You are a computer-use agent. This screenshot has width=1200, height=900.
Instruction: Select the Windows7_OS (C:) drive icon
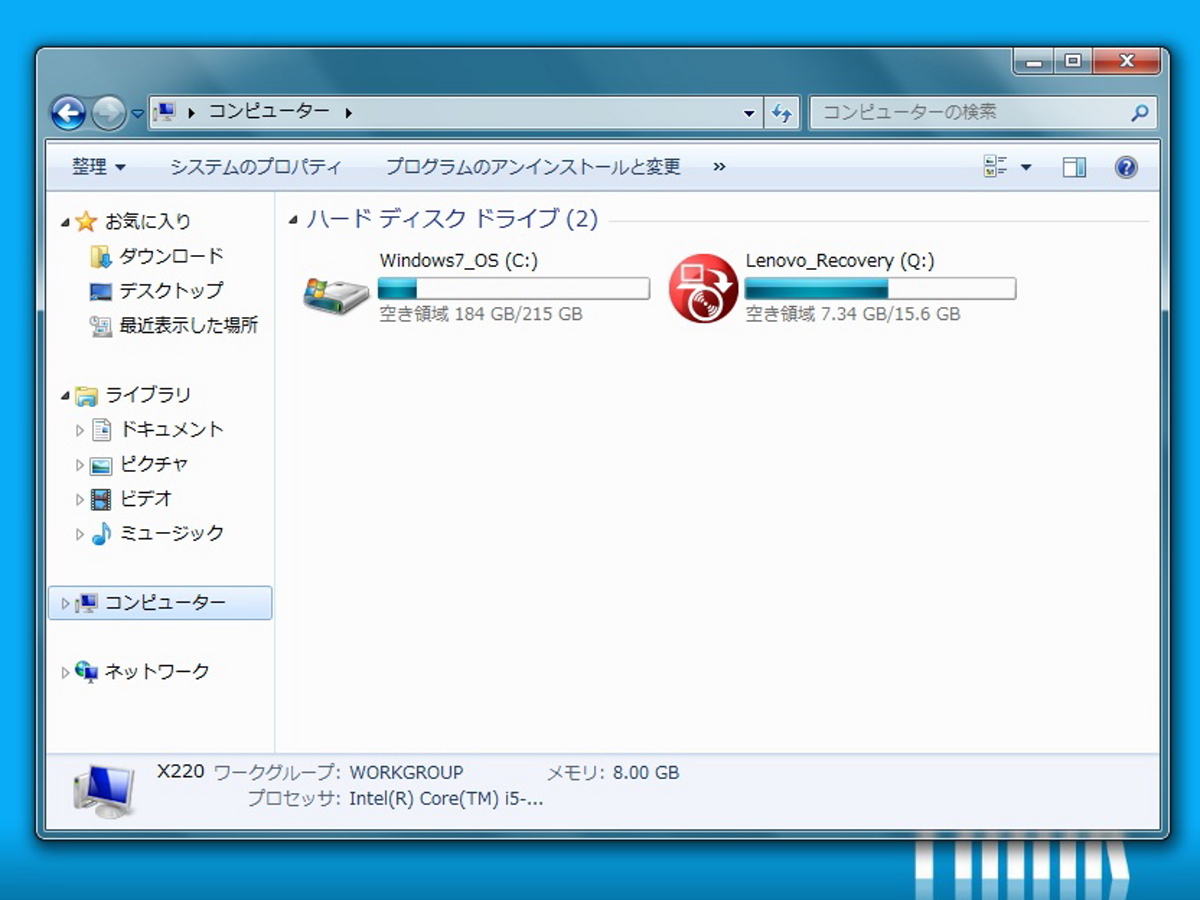[336, 294]
